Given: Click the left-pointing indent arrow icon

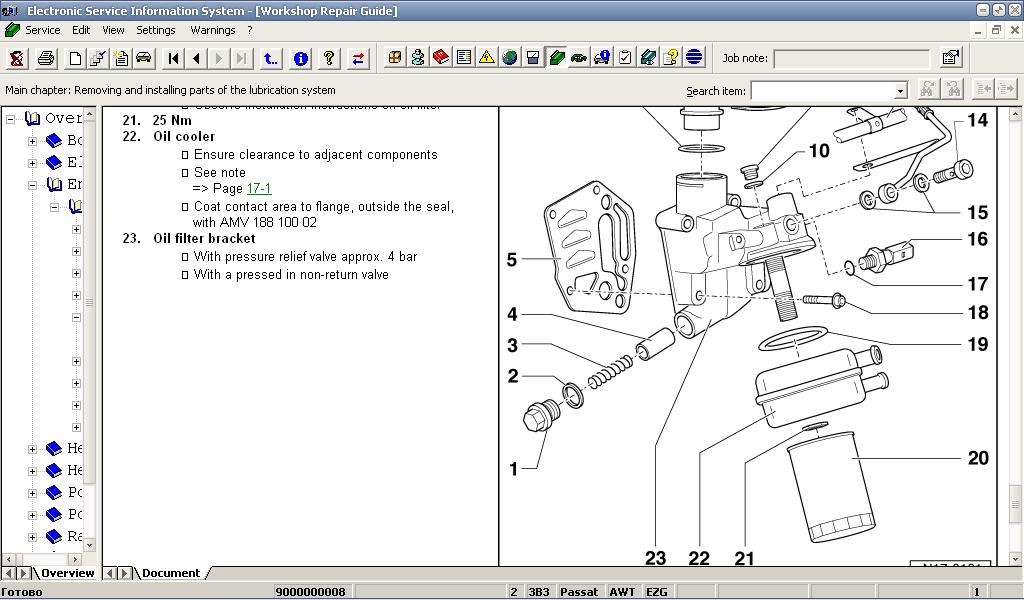Looking at the screenshot, I should (983, 89).
